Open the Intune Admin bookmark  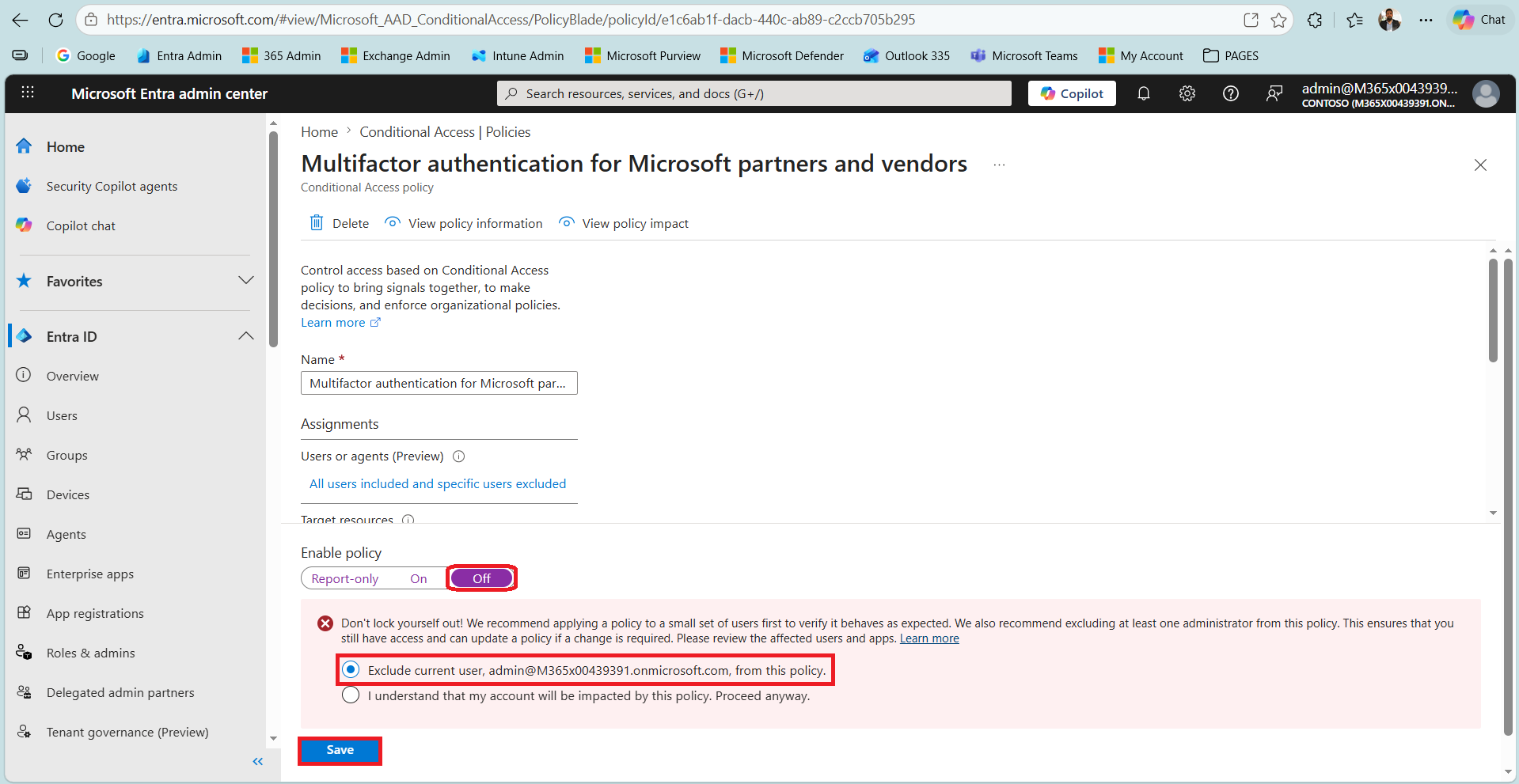(518, 56)
